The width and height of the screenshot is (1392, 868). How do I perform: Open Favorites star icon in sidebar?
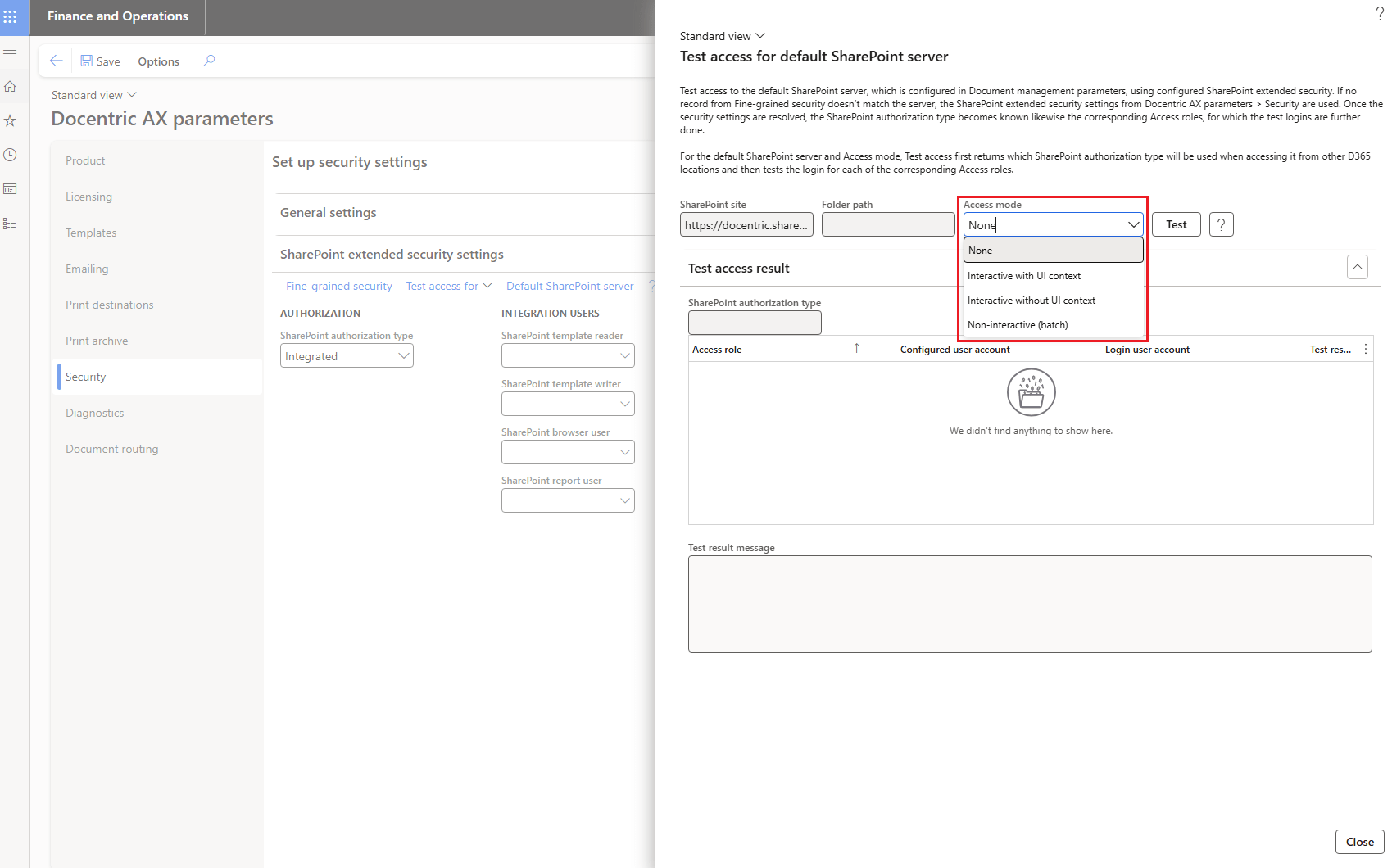pos(11,121)
